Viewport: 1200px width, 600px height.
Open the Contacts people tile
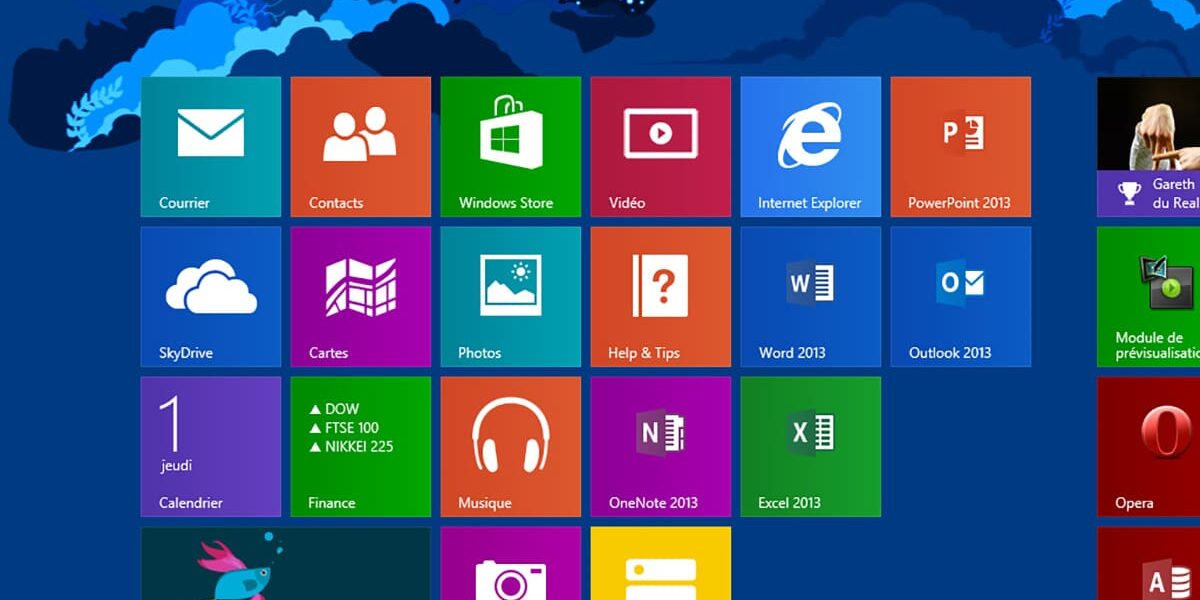[x=360, y=146]
